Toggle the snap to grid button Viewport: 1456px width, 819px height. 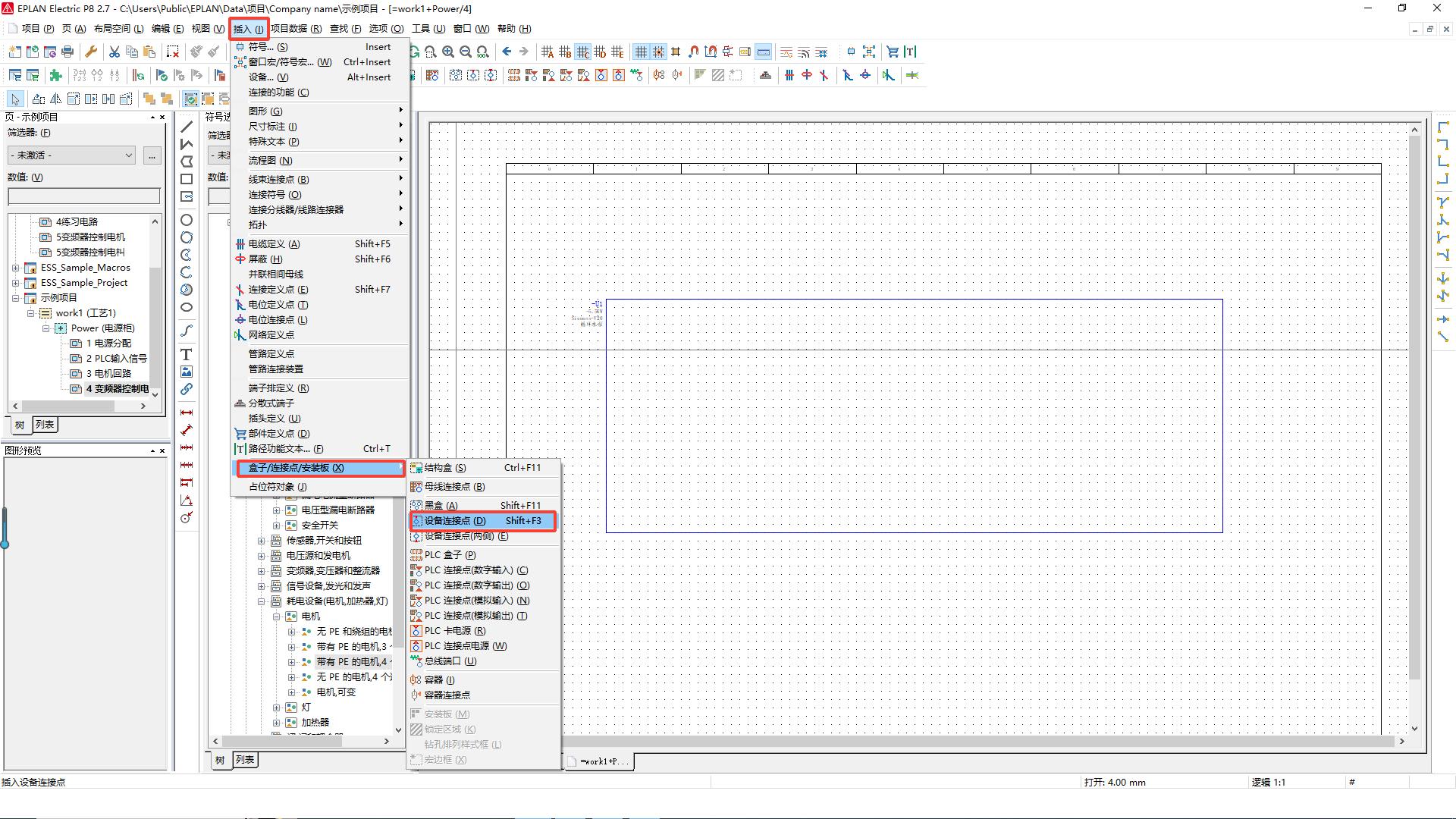point(658,52)
